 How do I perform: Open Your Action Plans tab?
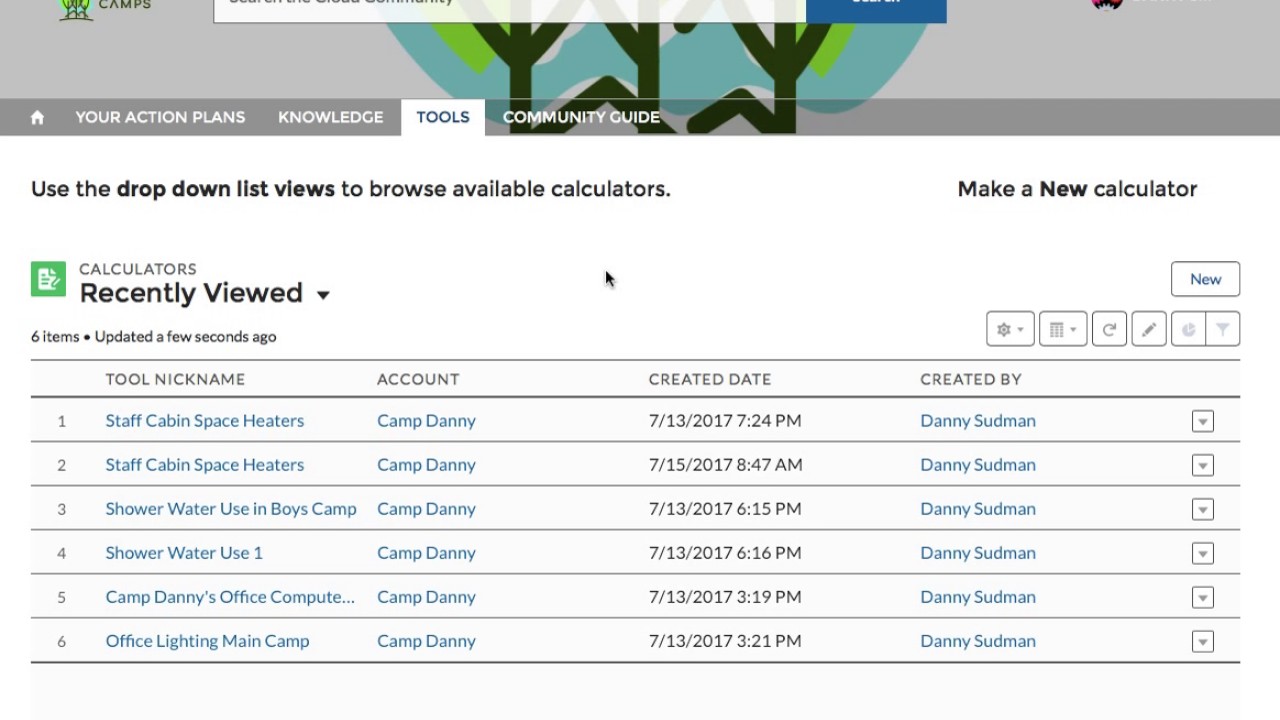(160, 117)
